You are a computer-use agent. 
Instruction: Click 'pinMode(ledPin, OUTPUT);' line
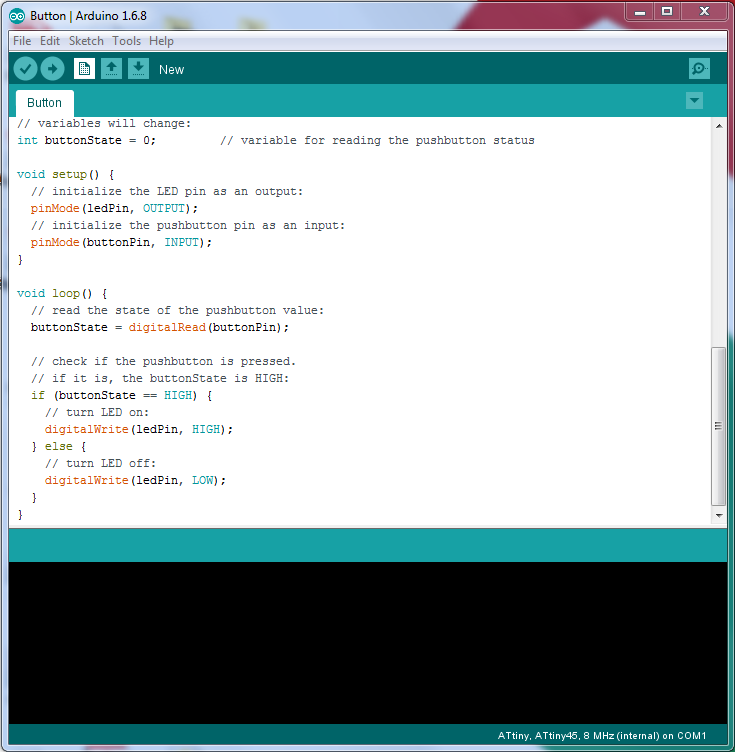tap(114, 209)
